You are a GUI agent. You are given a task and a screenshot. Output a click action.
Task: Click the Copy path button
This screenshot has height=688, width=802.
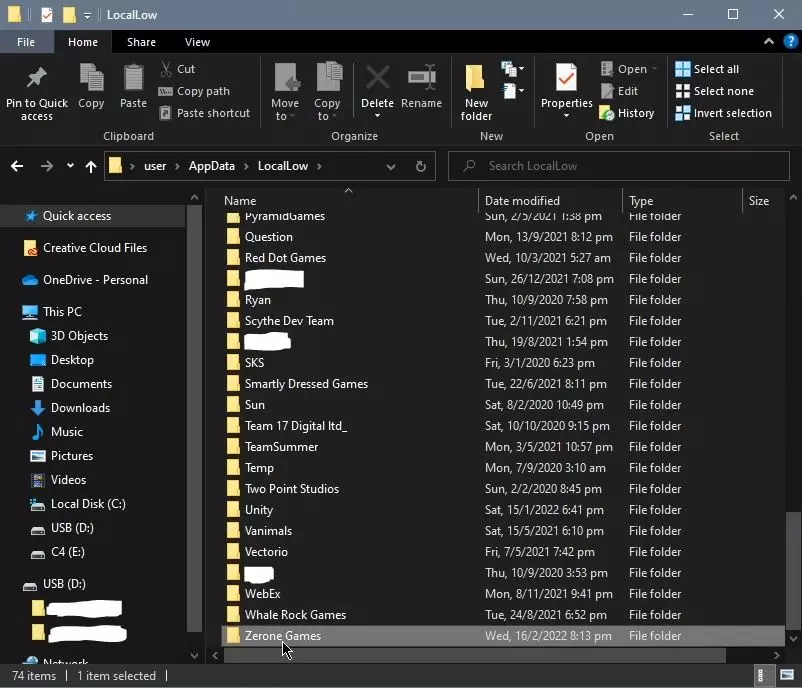tap(194, 91)
